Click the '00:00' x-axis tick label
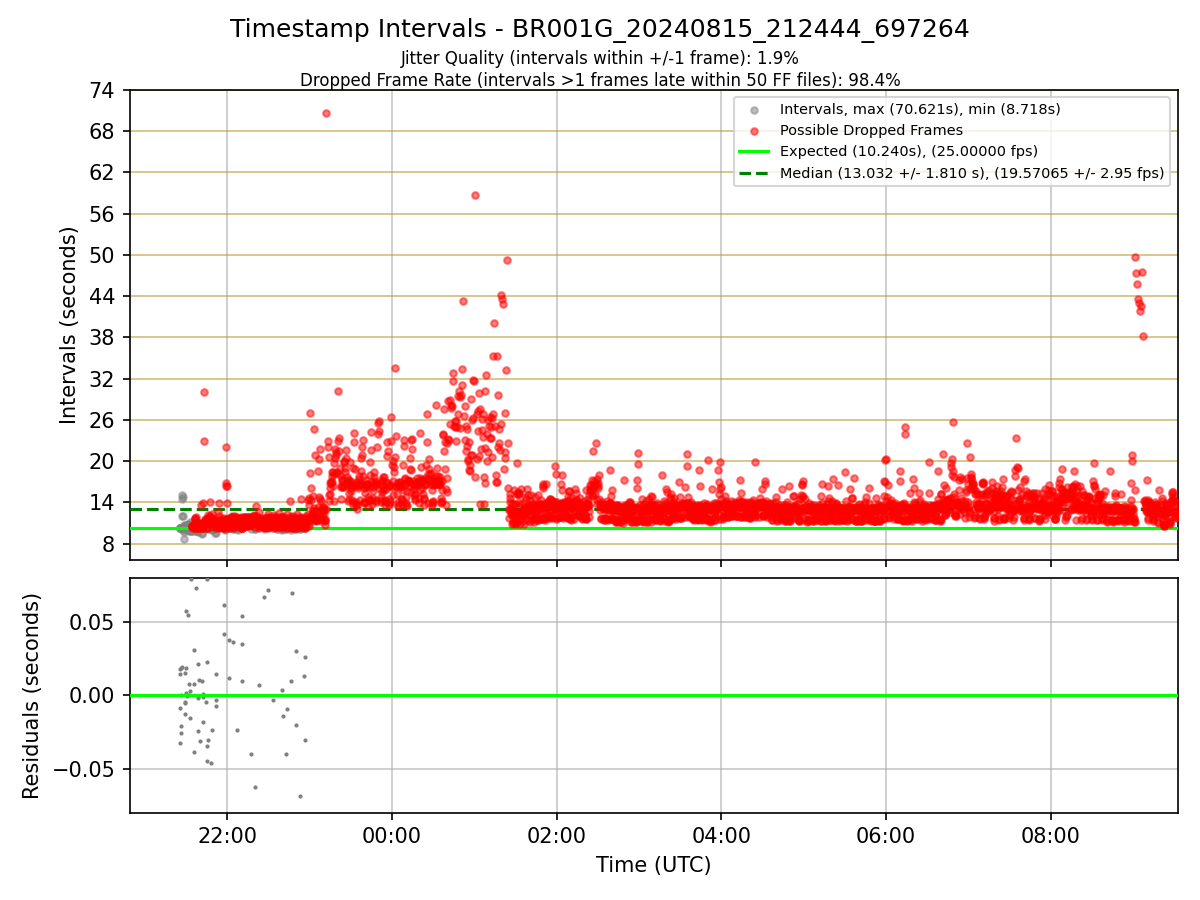 tap(392, 836)
